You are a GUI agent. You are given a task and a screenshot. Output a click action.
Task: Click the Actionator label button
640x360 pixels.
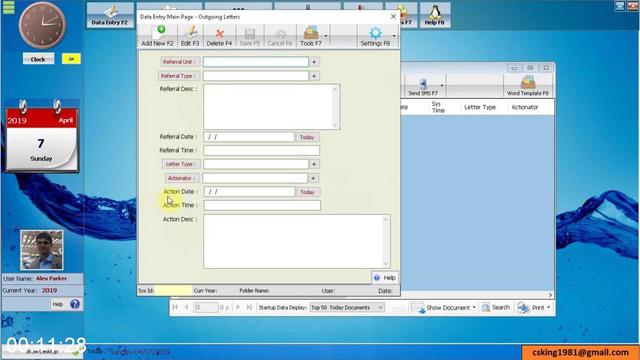(182, 178)
